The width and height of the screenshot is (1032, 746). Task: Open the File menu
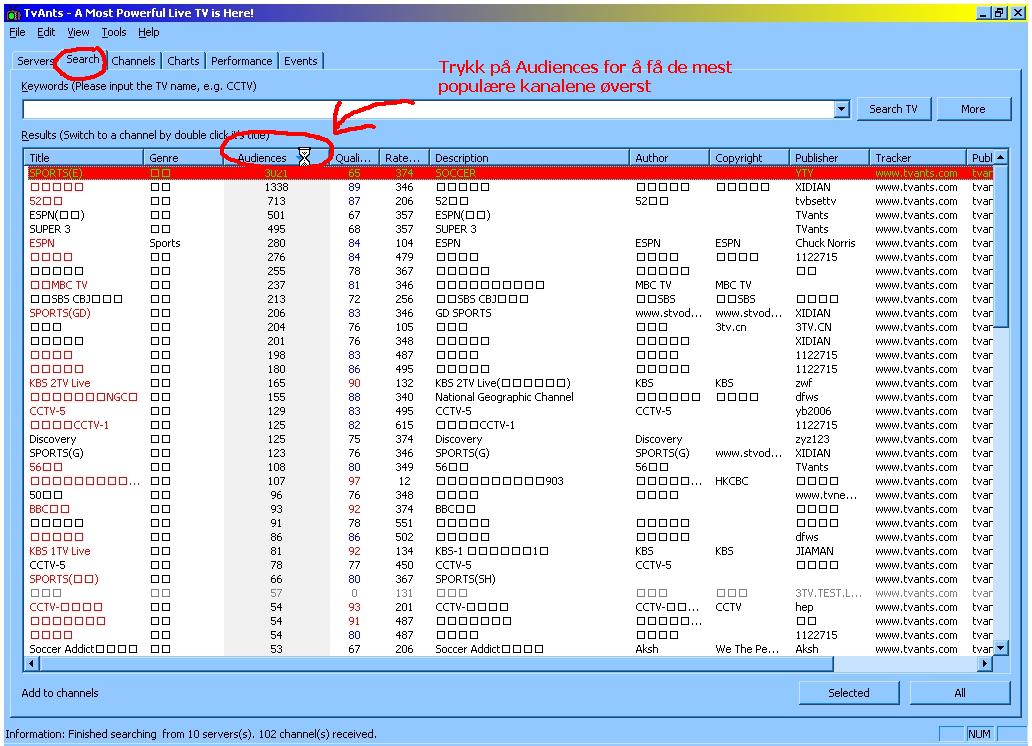point(17,32)
